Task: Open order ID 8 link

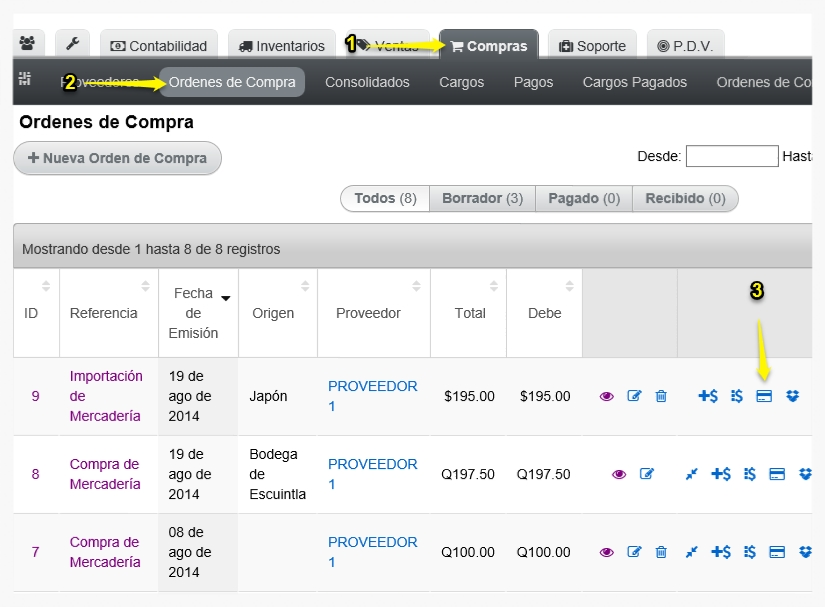Action: click(35, 474)
